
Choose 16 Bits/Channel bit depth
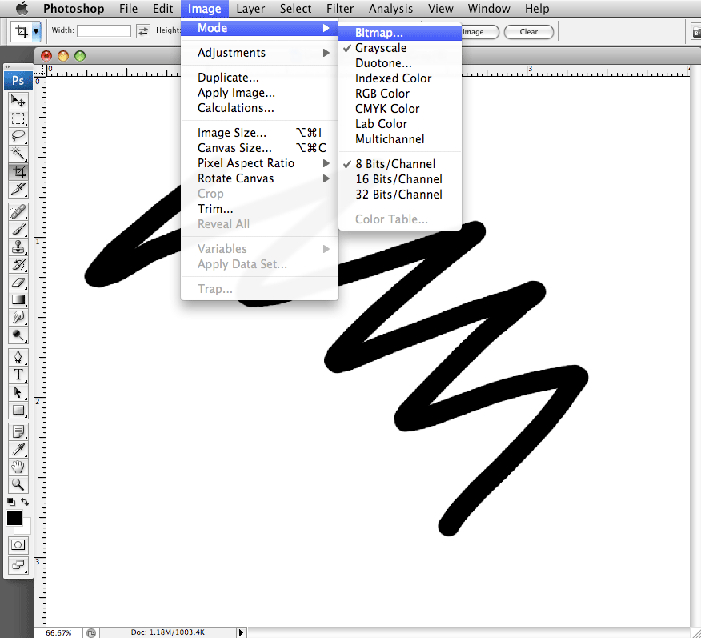coord(398,179)
